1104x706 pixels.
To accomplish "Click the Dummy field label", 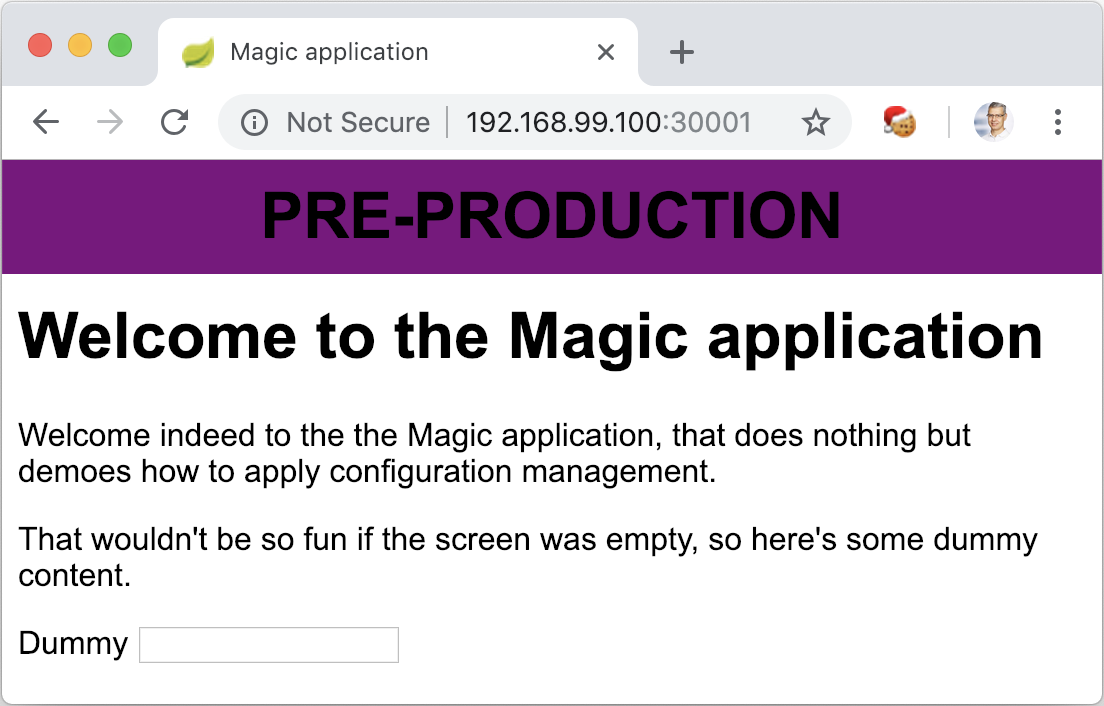I will (x=73, y=644).
